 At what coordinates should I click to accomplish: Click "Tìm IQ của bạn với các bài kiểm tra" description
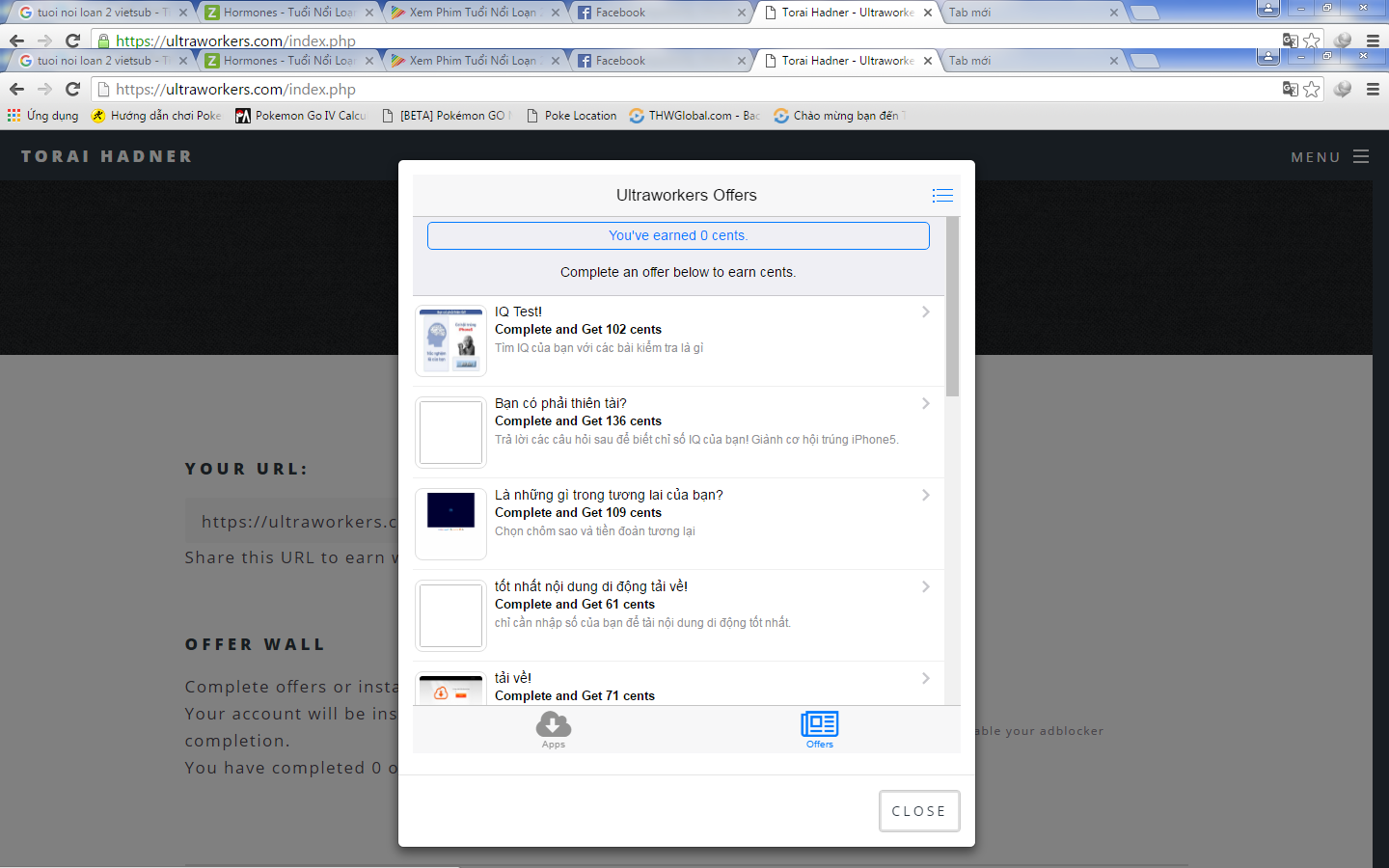[x=599, y=348]
